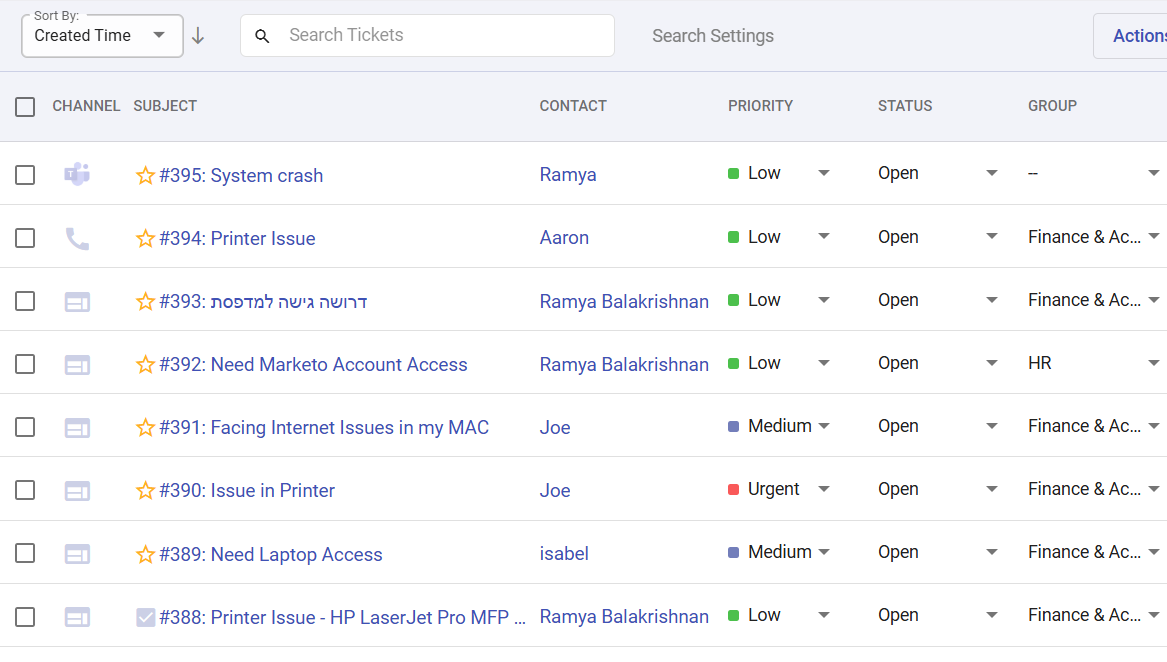This screenshot has height=662, width=1167.
Task: Select the checkbox for ticket #390
Action: pos(25,490)
